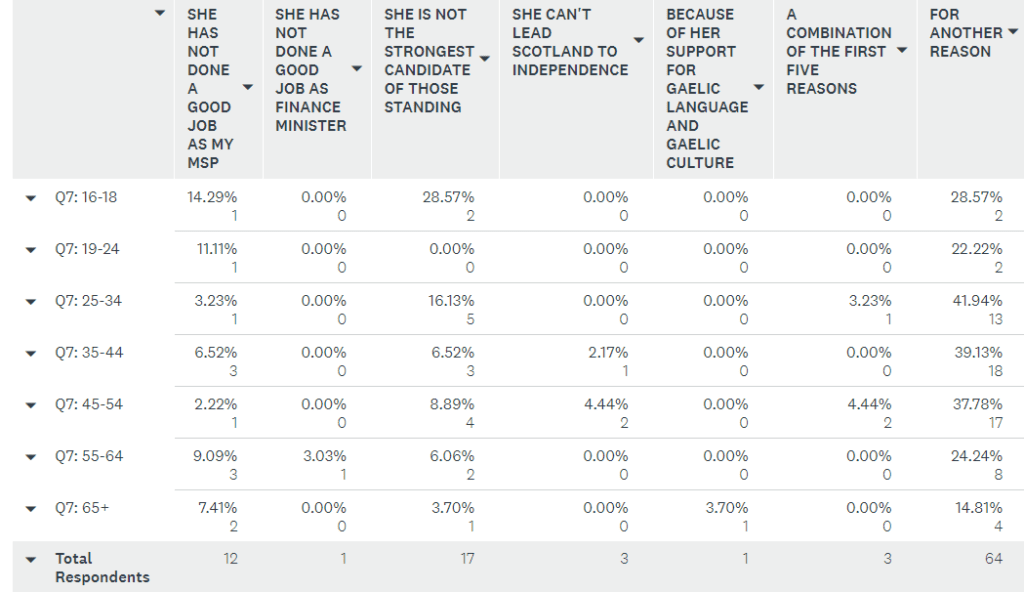Open 'Strongest candidate' column dropdown arrow
This screenshot has height=592, width=1024.
pyautogui.click(x=485, y=59)
